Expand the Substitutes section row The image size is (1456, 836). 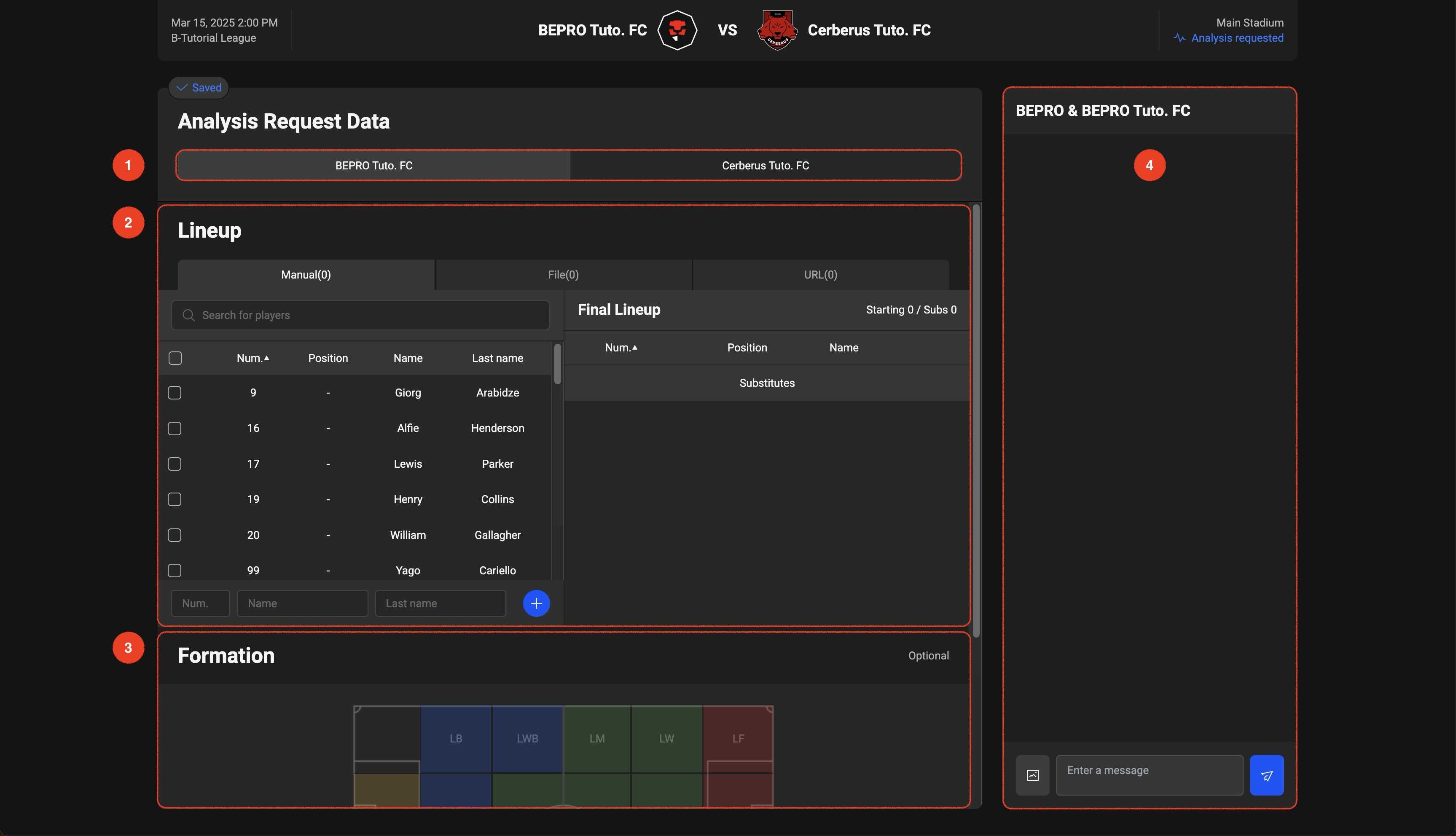pos(766,383)
